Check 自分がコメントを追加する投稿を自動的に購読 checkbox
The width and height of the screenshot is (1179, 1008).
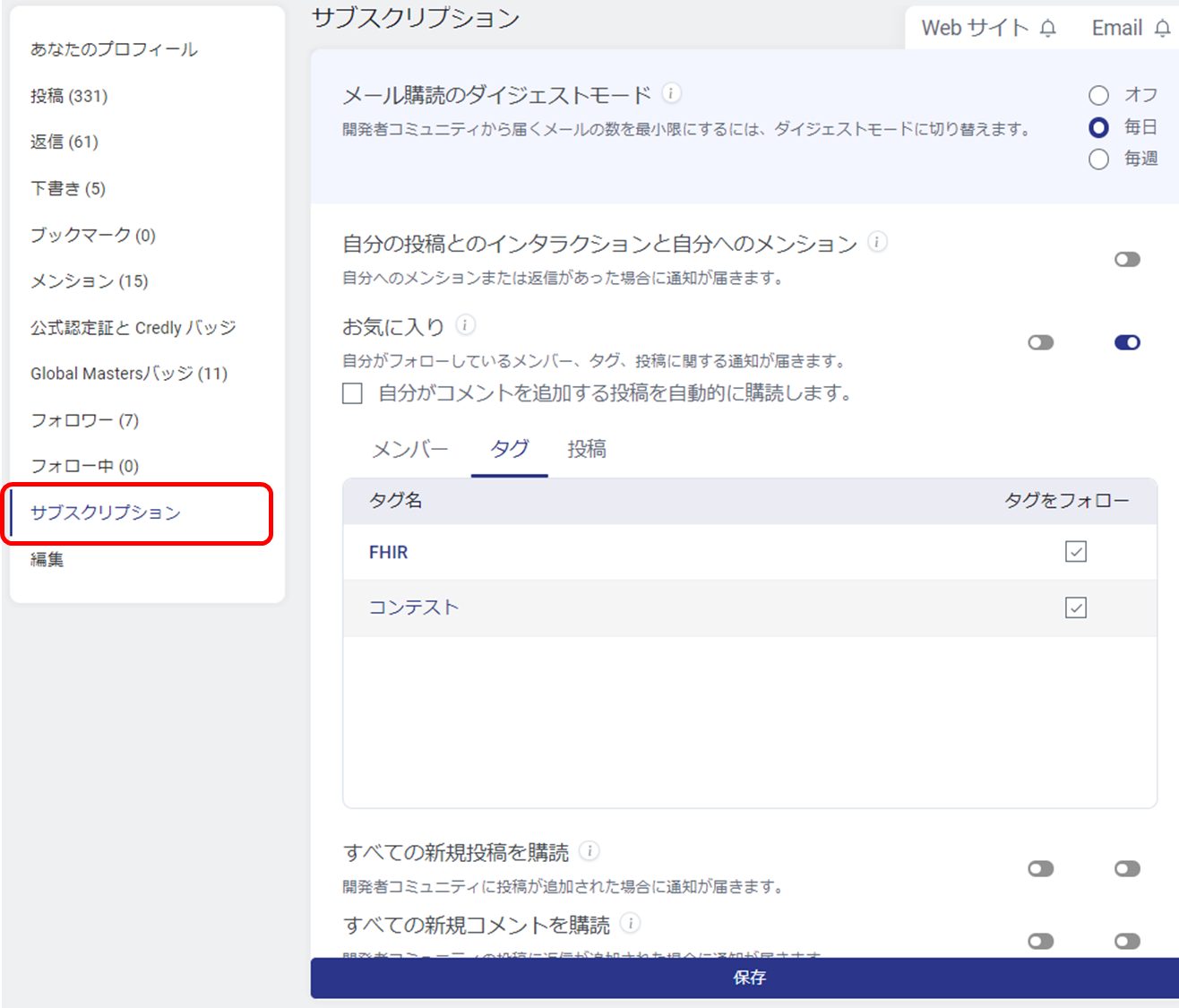pos(353,393)
